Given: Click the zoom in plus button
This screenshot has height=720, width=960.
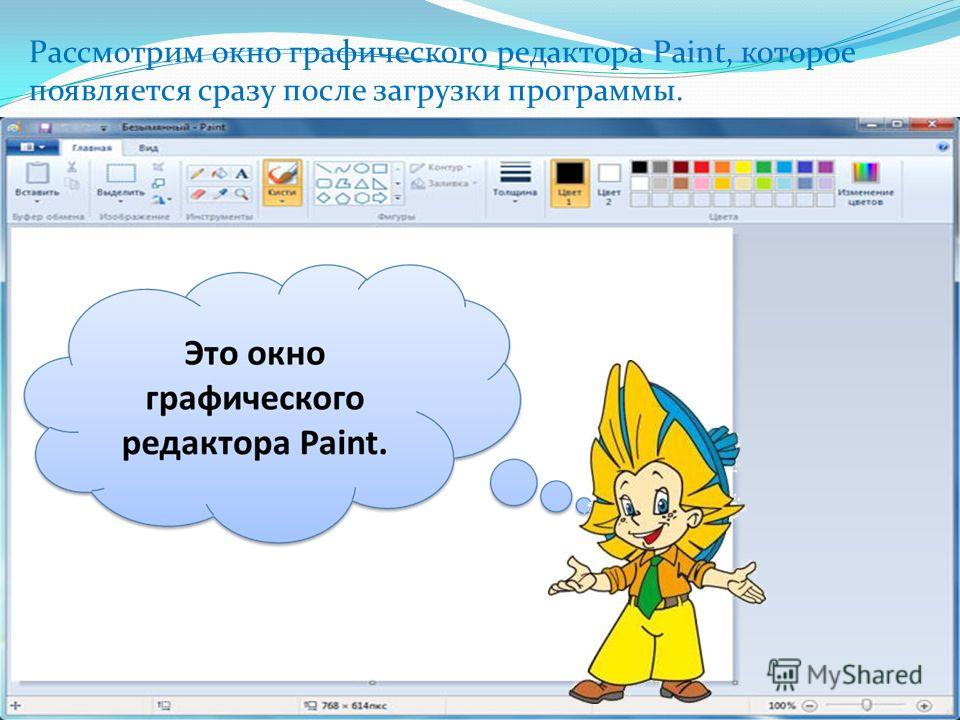Looking at the screenshot, I should [x=924, y=705].
